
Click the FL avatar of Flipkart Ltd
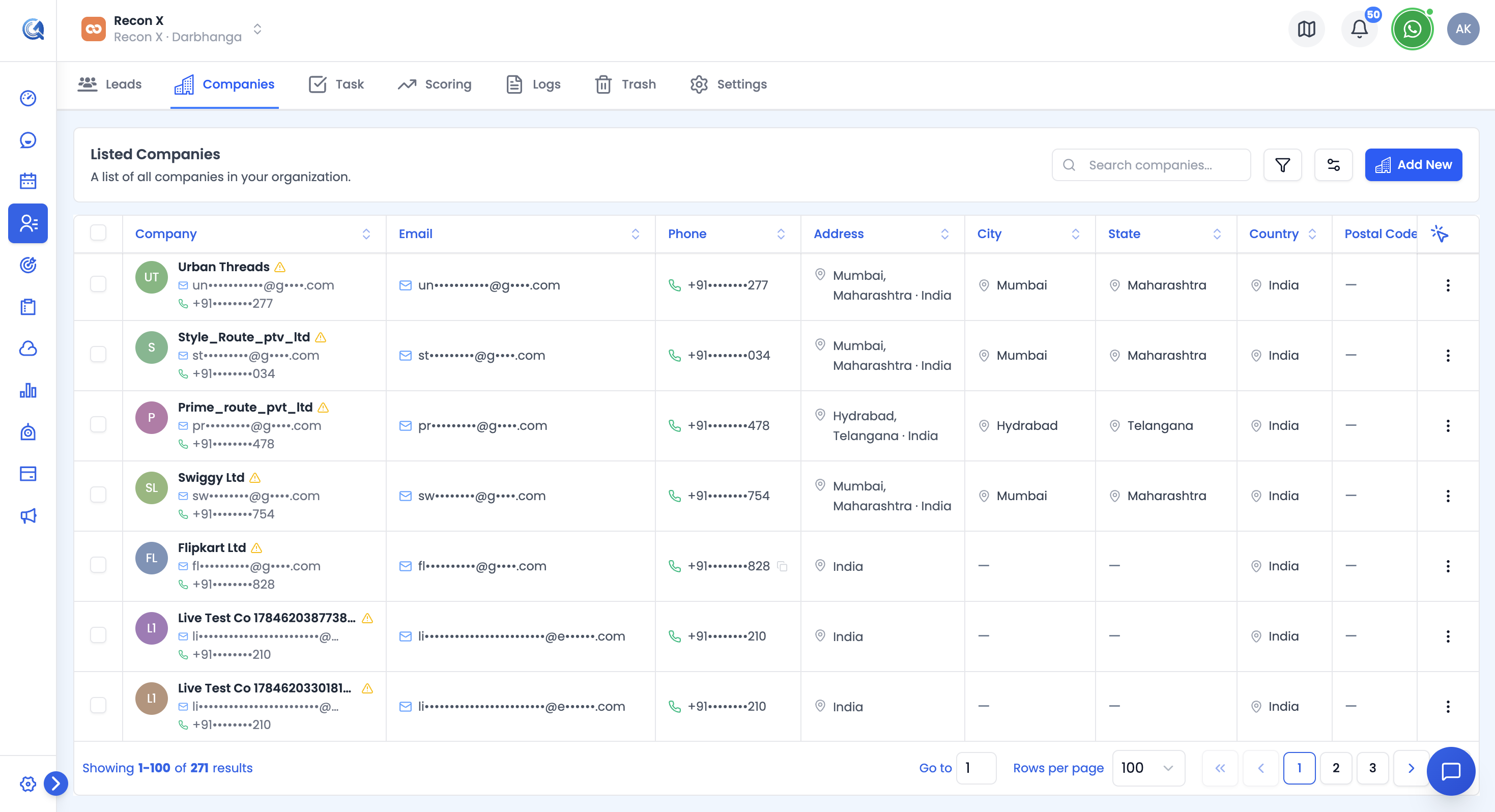152,558
